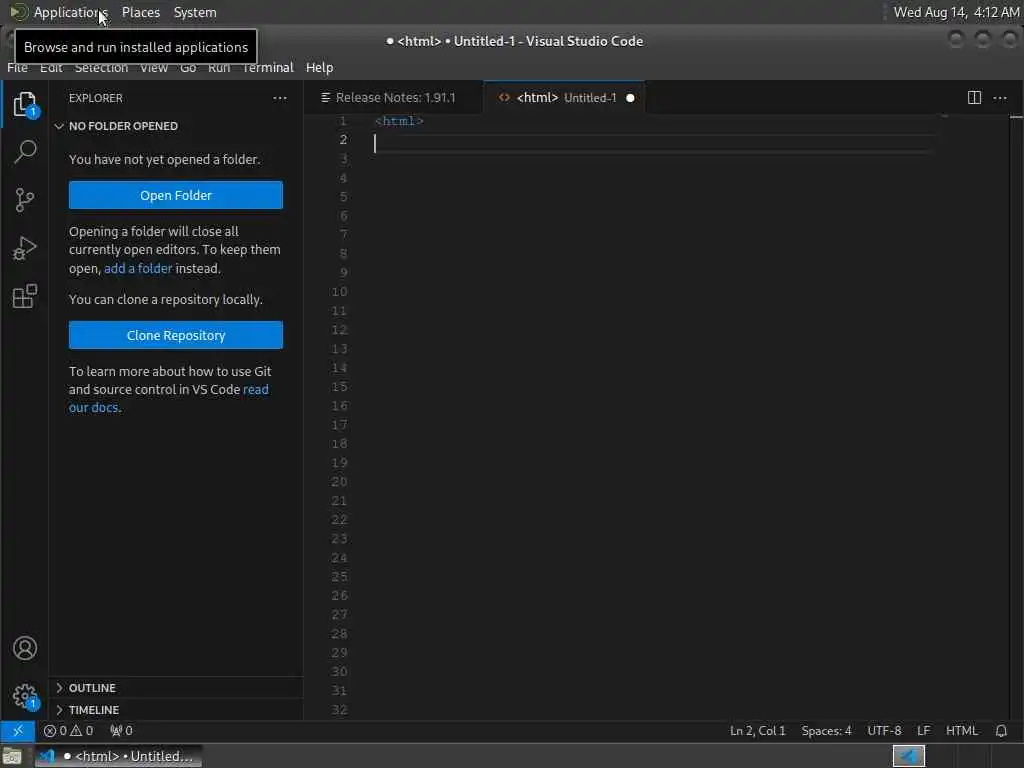Click the Open Folder button
This screenshot has width=1024, height=768.
click(x=176, y=195)
